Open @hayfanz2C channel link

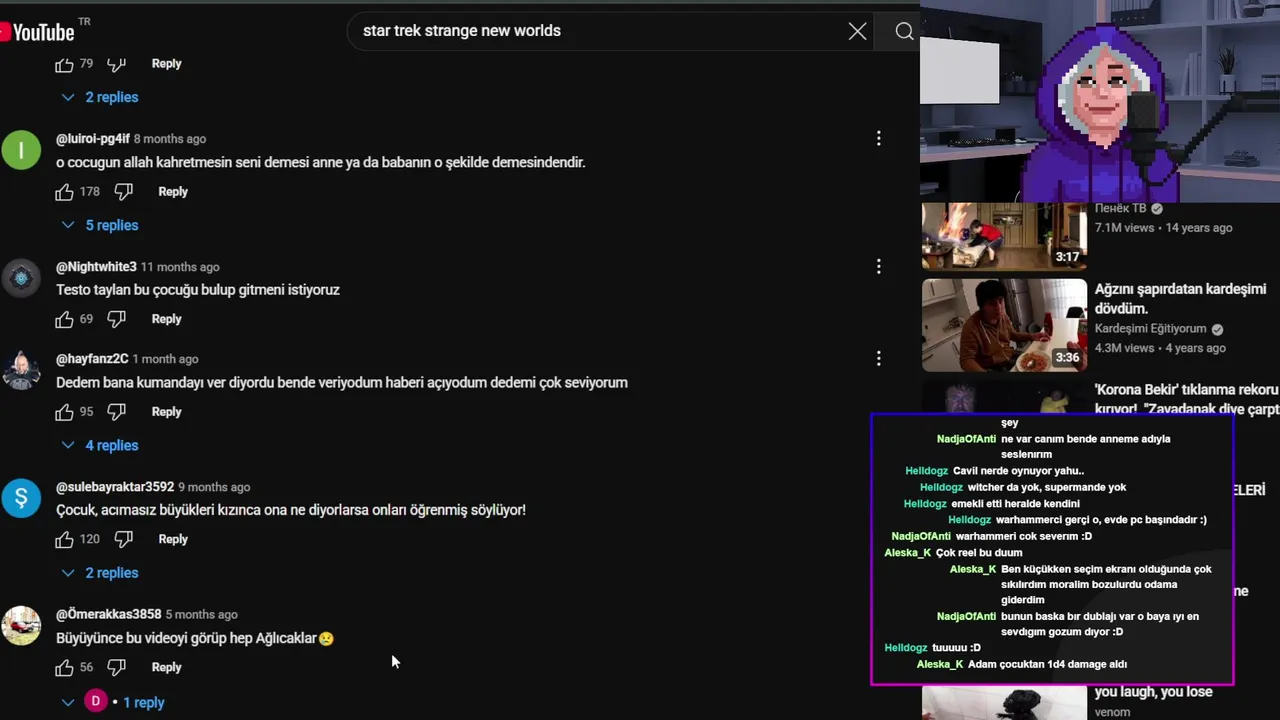(92, 359)
